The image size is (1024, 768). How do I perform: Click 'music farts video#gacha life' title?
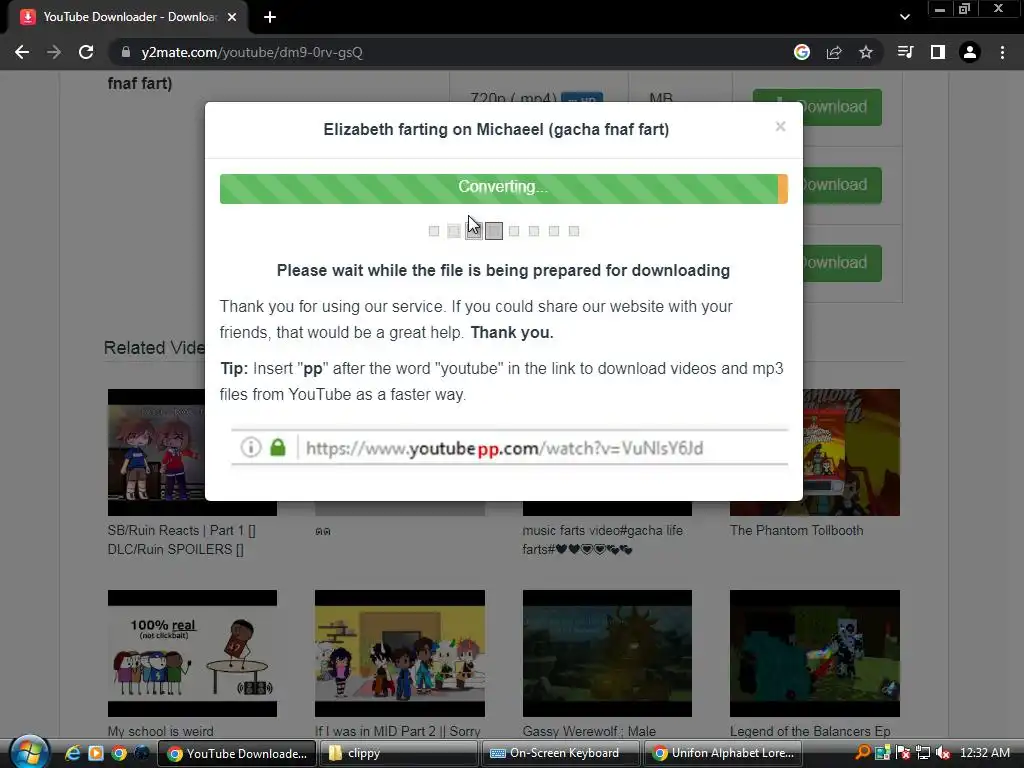[x=602, y=539]
